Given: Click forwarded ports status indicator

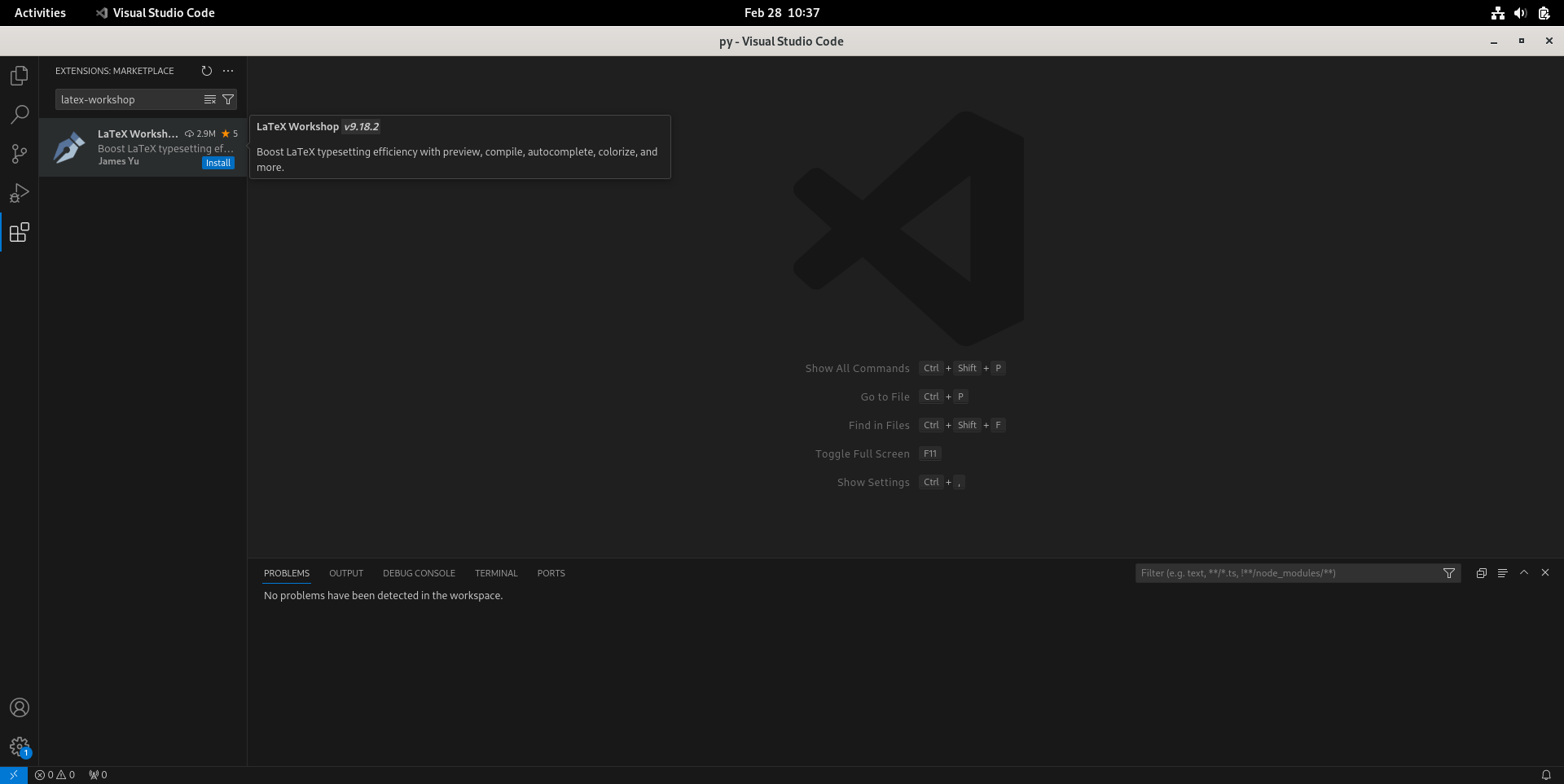Looking at the screenshot, I should (98, 775).
